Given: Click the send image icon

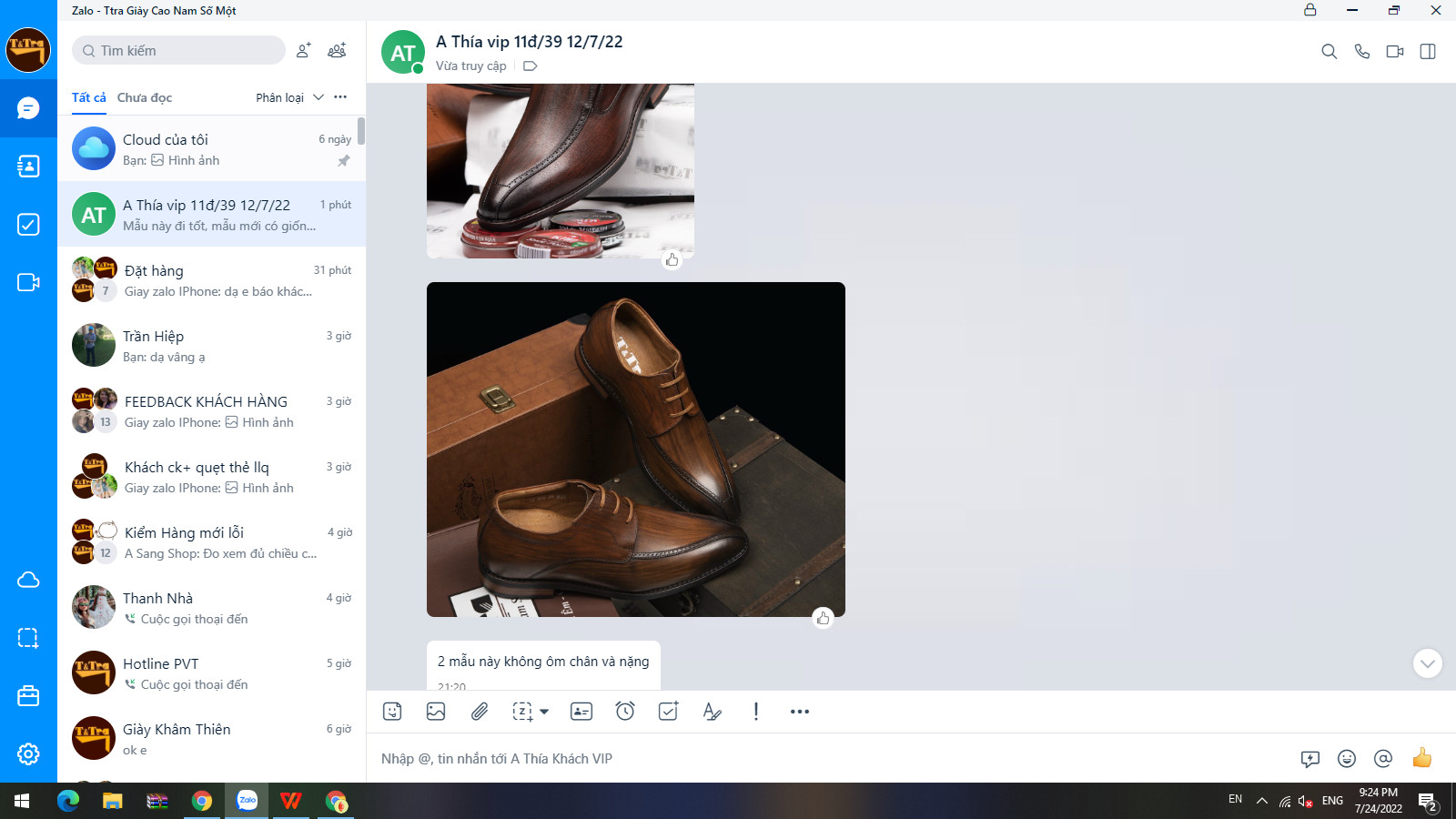Looking at the screenshot, I should pos(436,712).
